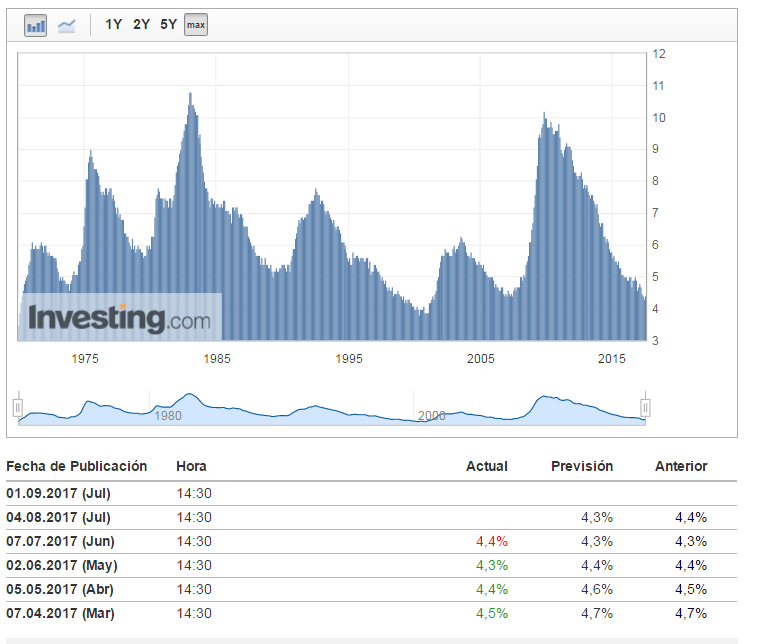Select the 07.07.2017 (Jun) release row
757x644 pixels.
tap(60, 541)
